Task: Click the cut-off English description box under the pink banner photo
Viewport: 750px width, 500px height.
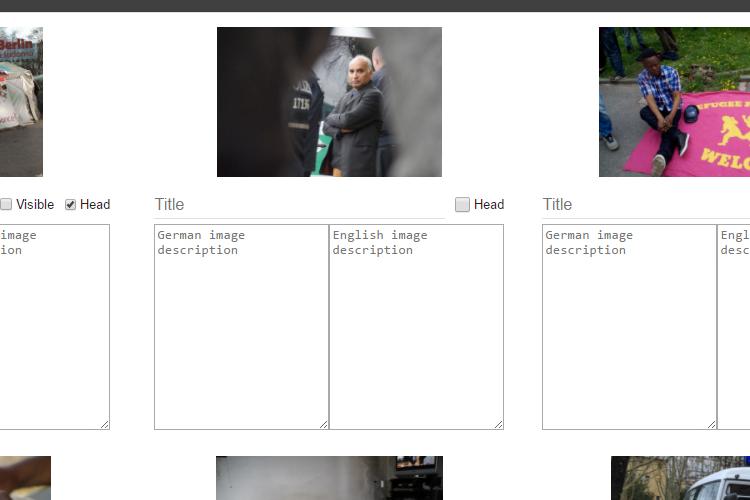Action: pyautogui.click(x=734, y=327)
